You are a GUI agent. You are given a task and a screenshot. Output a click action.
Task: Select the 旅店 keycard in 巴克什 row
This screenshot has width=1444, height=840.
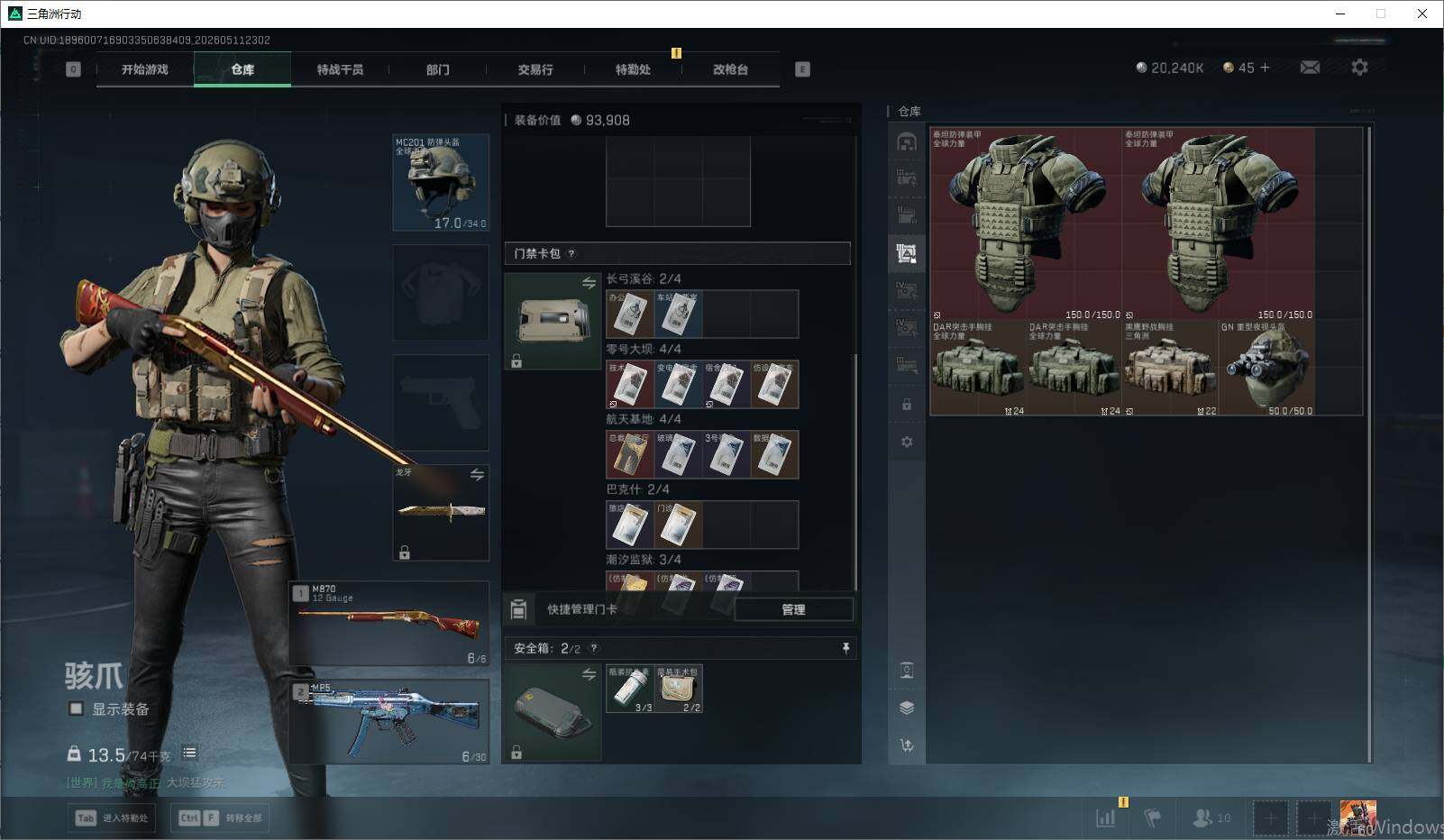pyautogui.click(x=630, y=525)
